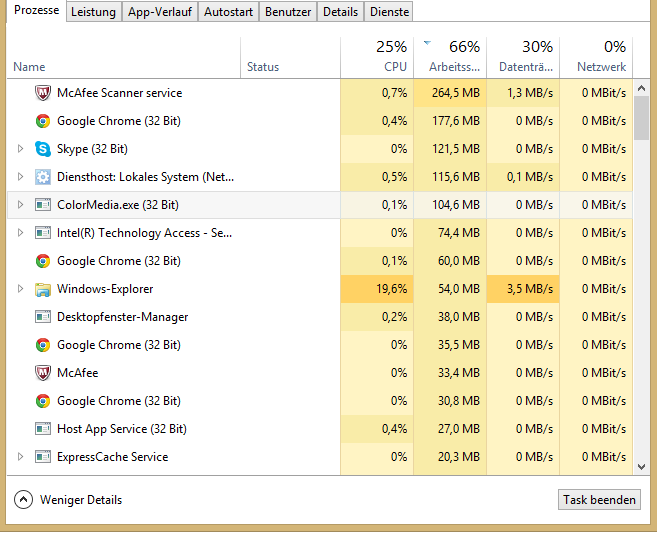Open the App-Verlauf tab
This screenshot has height=534, width=657.
pos(160,12)
